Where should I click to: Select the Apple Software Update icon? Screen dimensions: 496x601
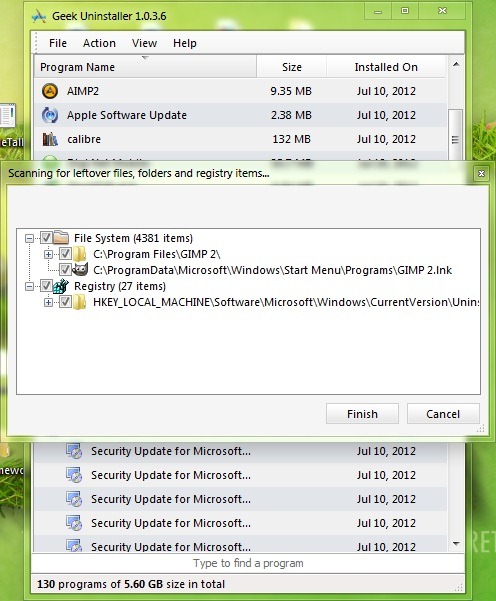(50, 115)
